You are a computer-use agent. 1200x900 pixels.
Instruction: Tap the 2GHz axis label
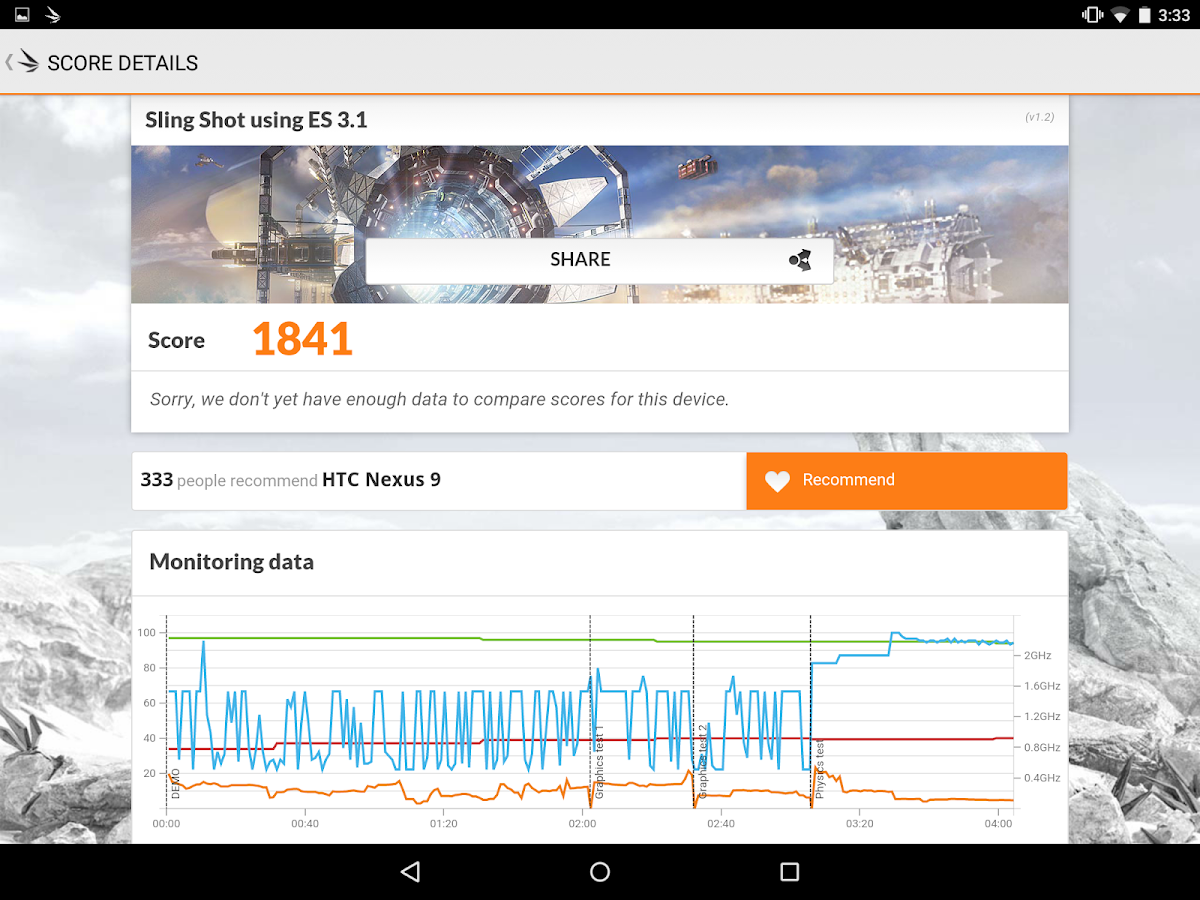[x=1038, y=656]
